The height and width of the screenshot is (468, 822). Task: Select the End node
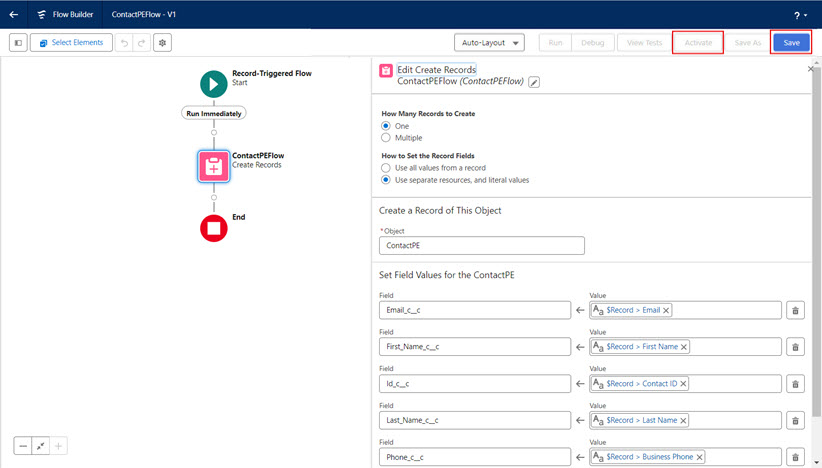(214, 228)
